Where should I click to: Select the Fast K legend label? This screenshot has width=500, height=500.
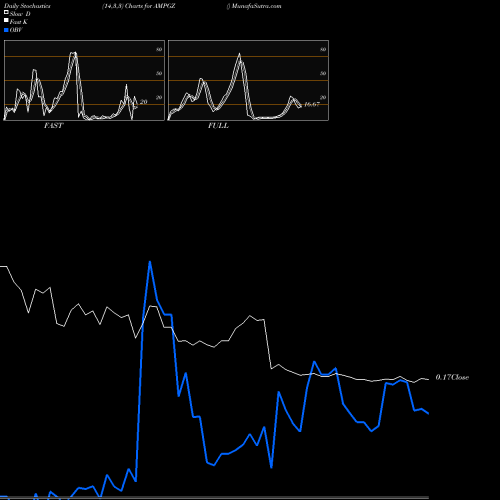(19, 22)
